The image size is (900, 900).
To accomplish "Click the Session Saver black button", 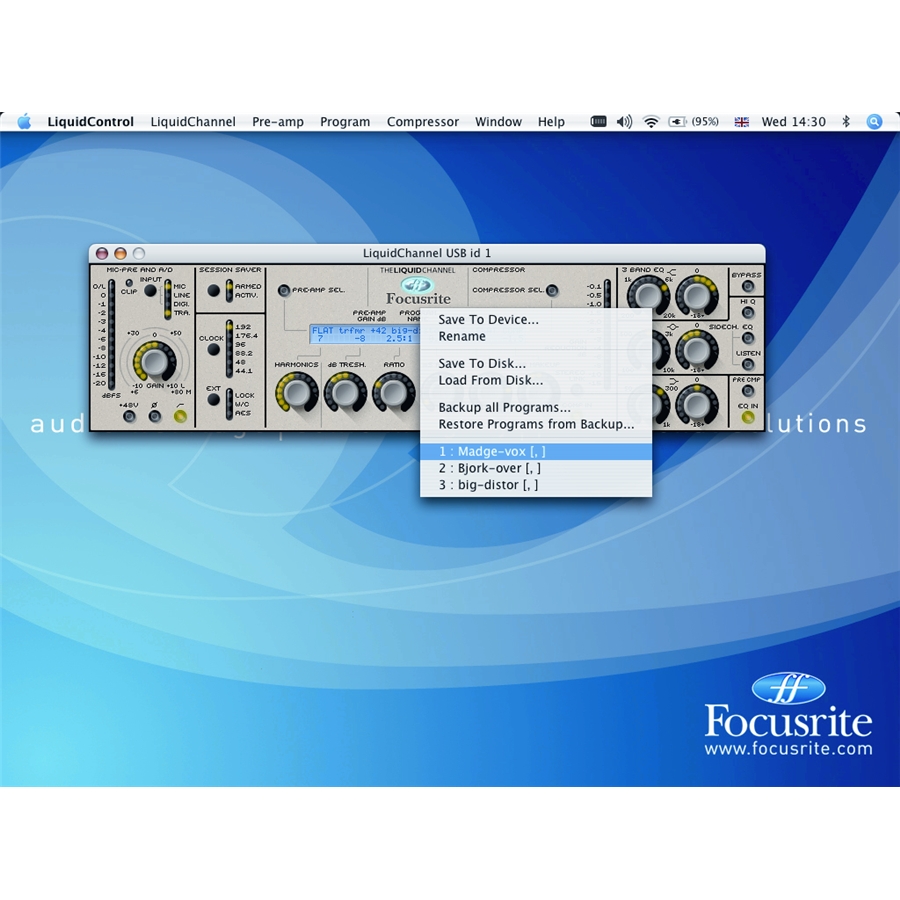I will [x=214, y=290].
